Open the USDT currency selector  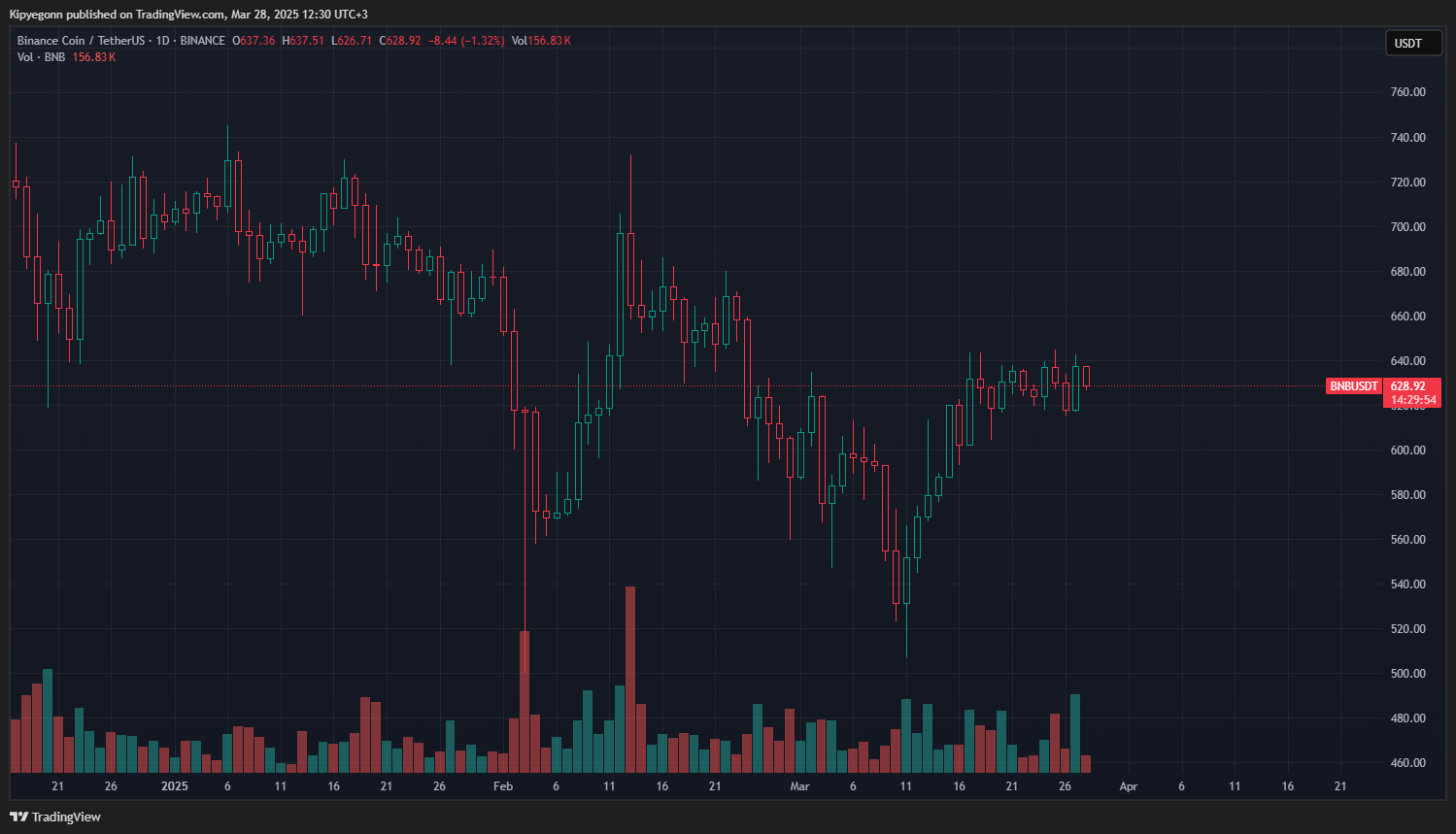click(x=1413, y=43)
